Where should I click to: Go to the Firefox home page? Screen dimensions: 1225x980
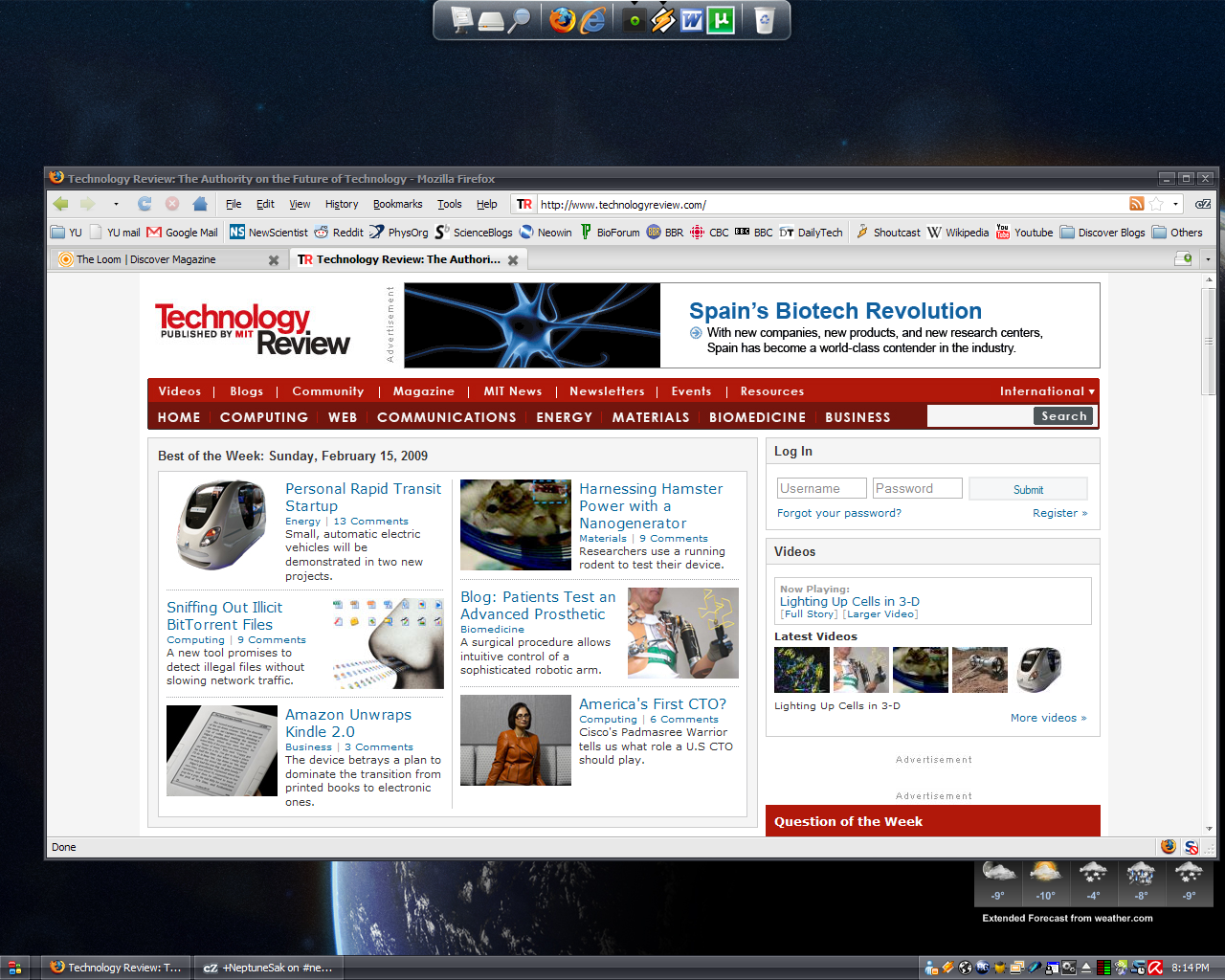200,204
